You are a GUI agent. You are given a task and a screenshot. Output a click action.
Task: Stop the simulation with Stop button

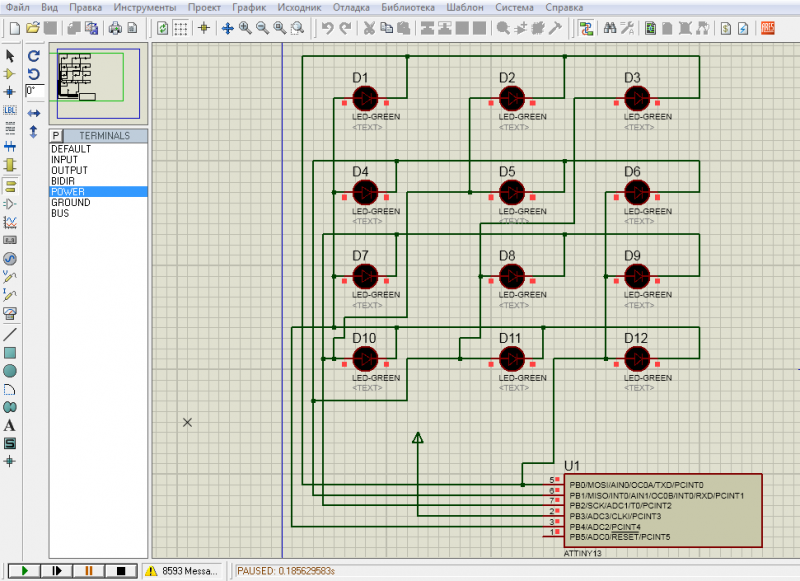[120, 571]
